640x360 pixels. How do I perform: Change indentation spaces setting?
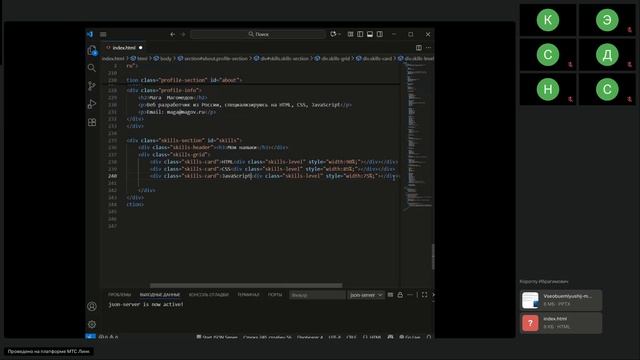click(x=310, y=337)
